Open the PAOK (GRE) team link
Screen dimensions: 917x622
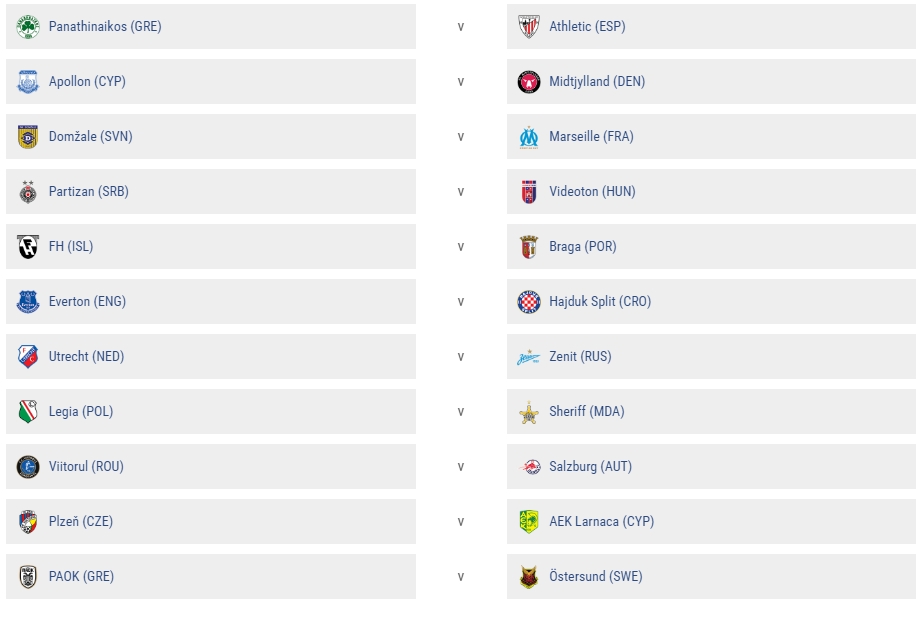click(x=81, y=577)
